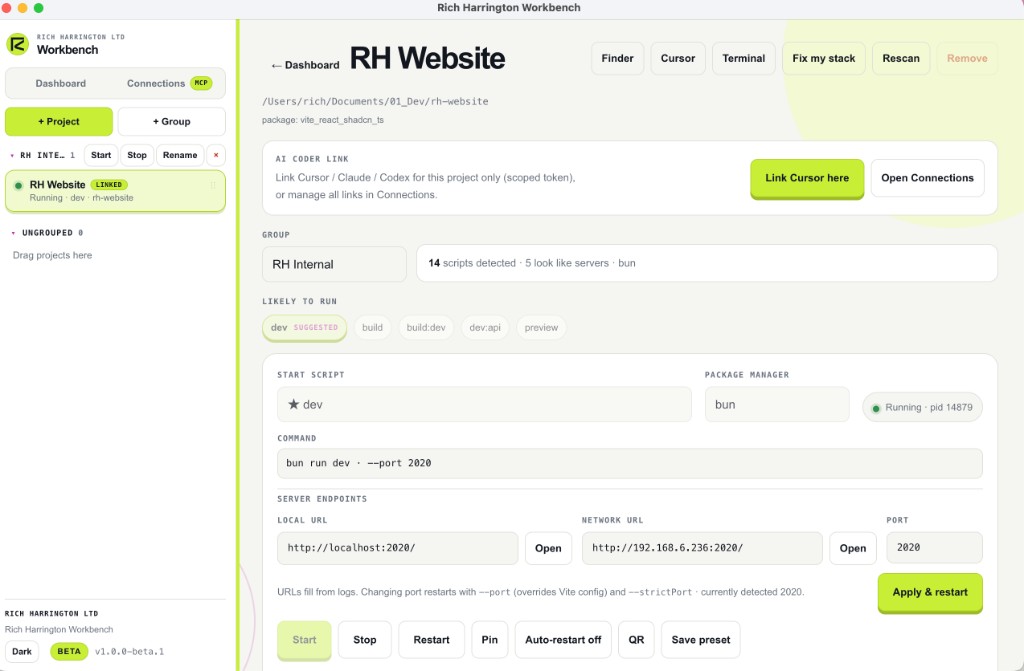Click the Network URL field
Screen dimensions: 1024x671
[702, 548]
